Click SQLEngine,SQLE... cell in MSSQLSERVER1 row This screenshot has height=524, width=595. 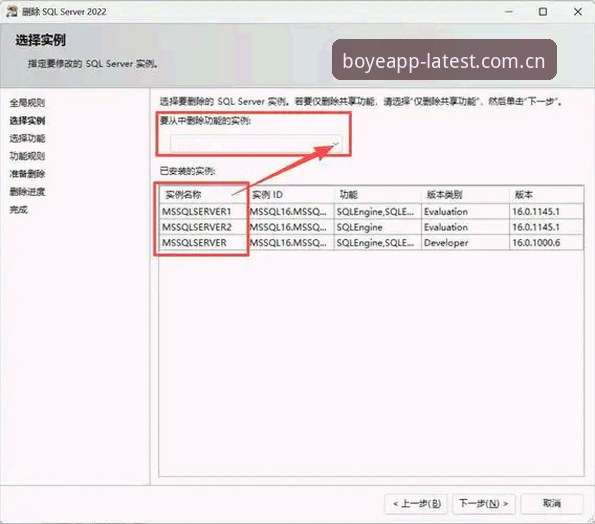378,211
